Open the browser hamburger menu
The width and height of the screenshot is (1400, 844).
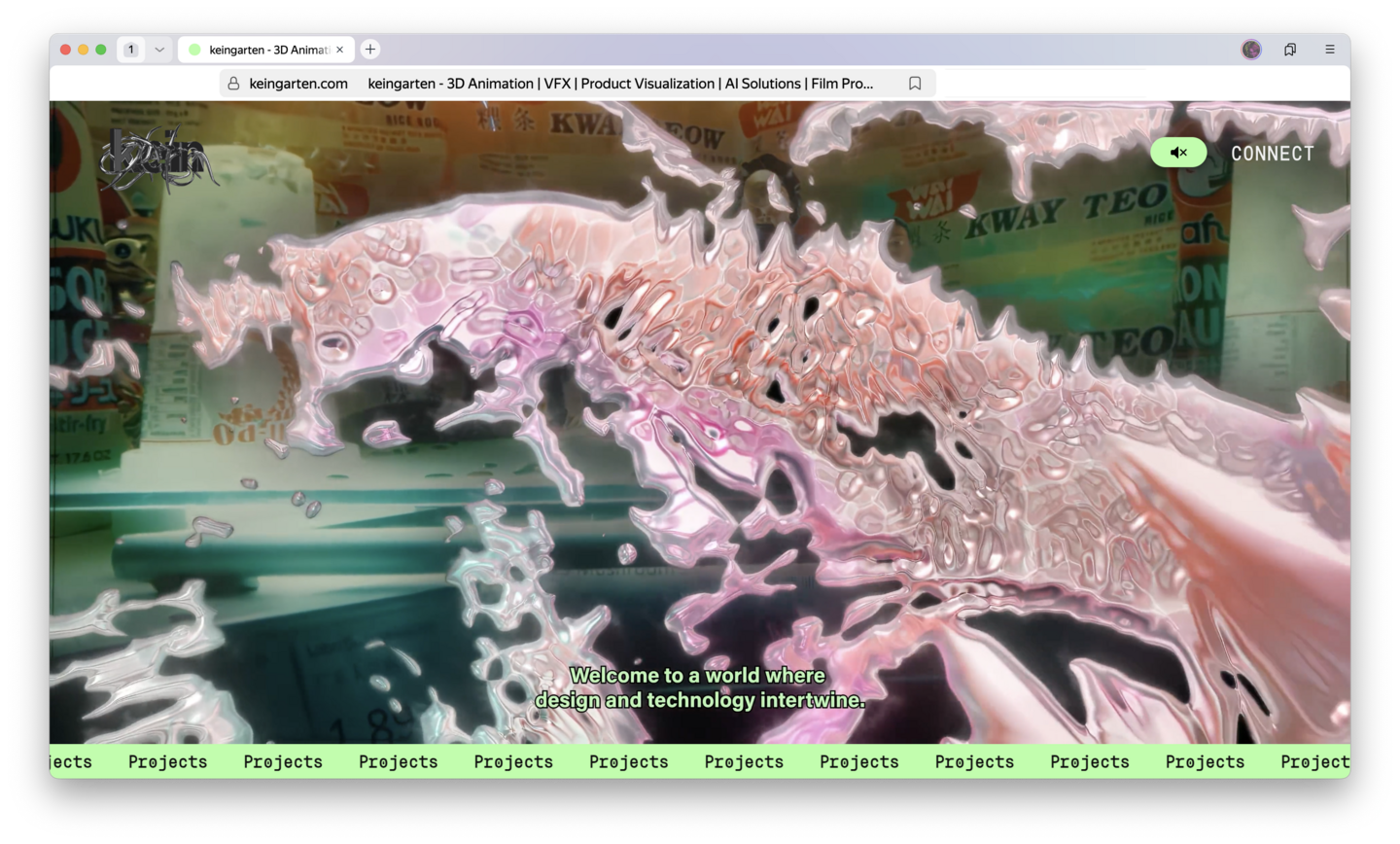click(x=1330, y=50)
